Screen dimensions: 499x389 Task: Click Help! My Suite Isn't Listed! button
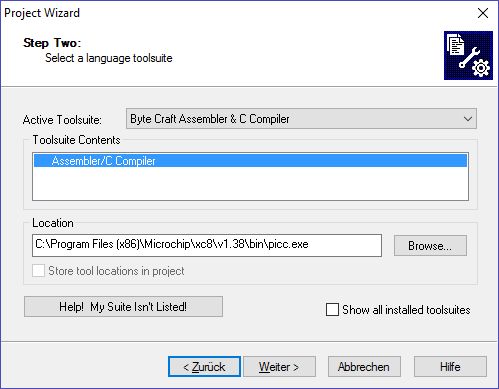123,306
